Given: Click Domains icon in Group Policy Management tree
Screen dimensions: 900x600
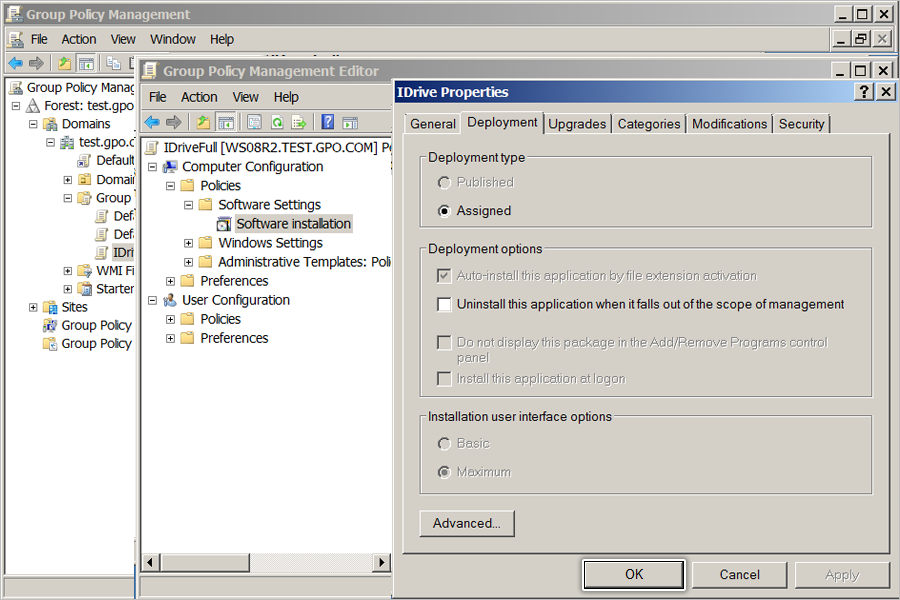Looking at the screenshot, I should pyautogui.click(x=51, y=124).
